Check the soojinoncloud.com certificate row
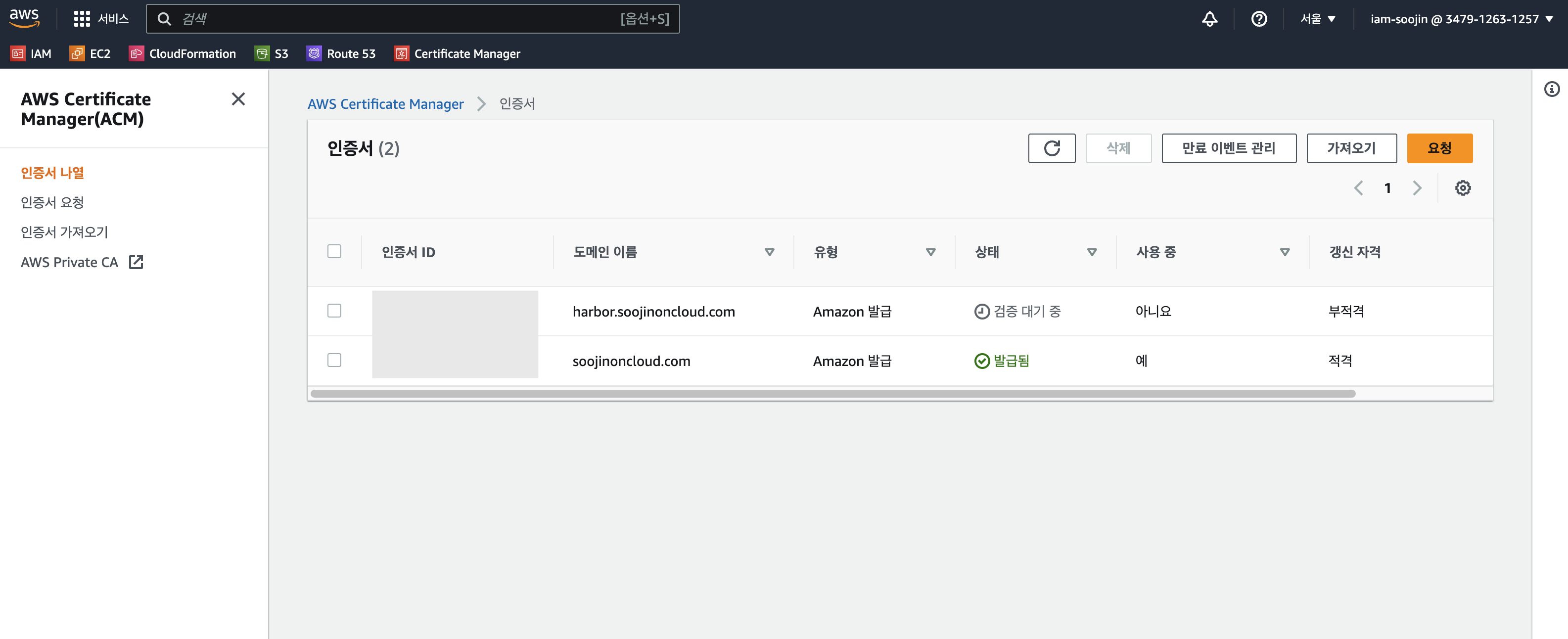Screen dimensions: 1568x639 click(x=334, y=360)
